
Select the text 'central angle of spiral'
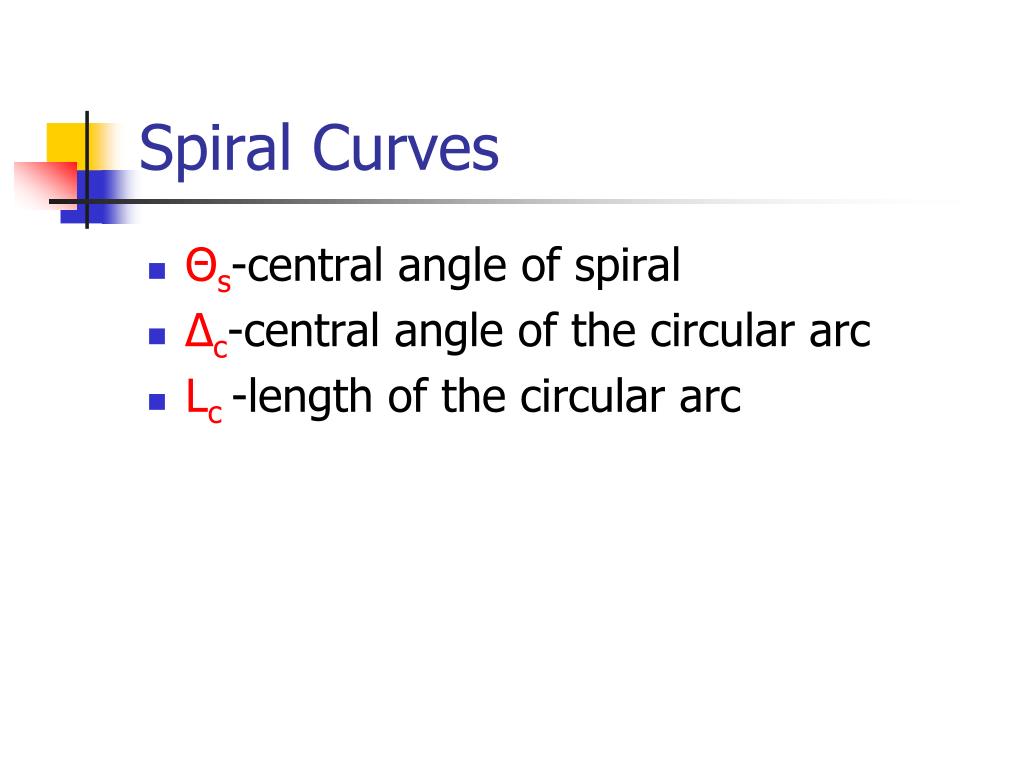coord(464,267)
